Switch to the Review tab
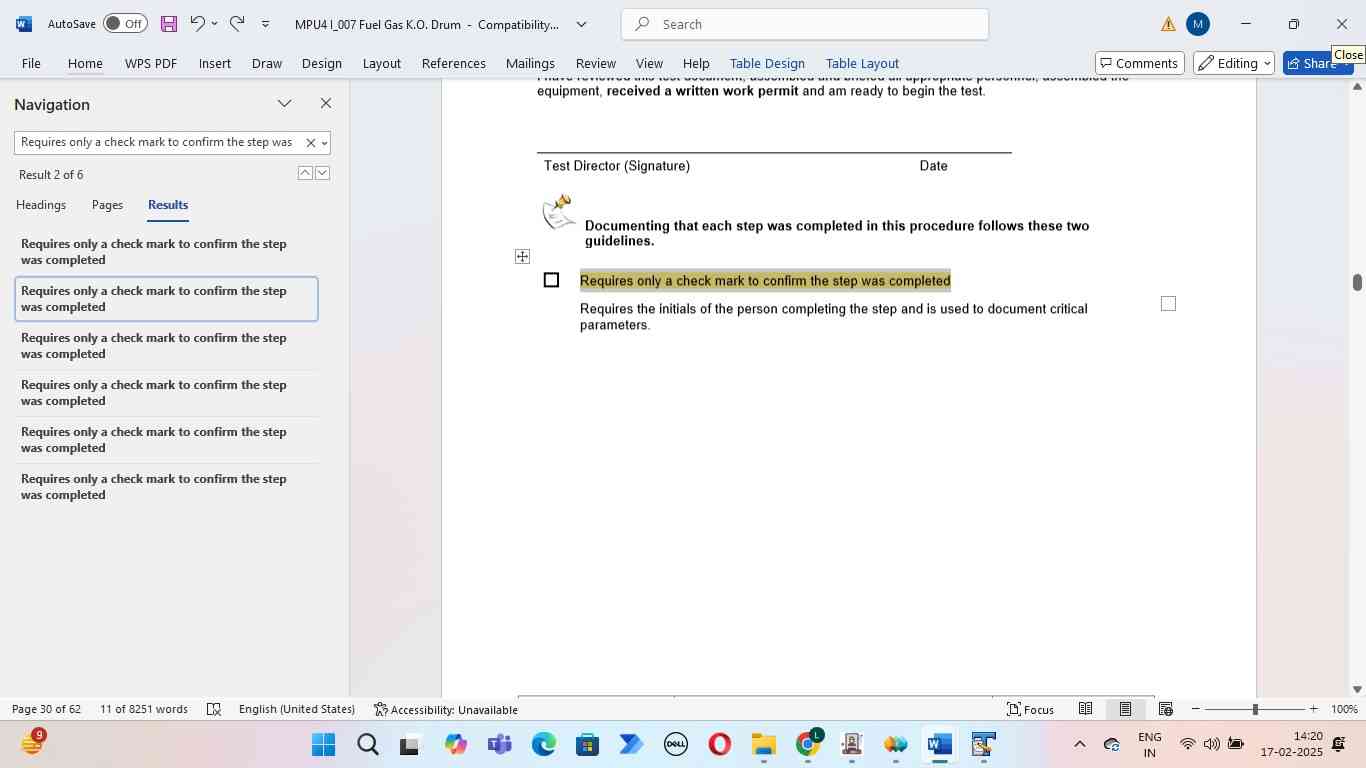Image resolution: width=1366 pixels, height=768 pixels. 596,63
